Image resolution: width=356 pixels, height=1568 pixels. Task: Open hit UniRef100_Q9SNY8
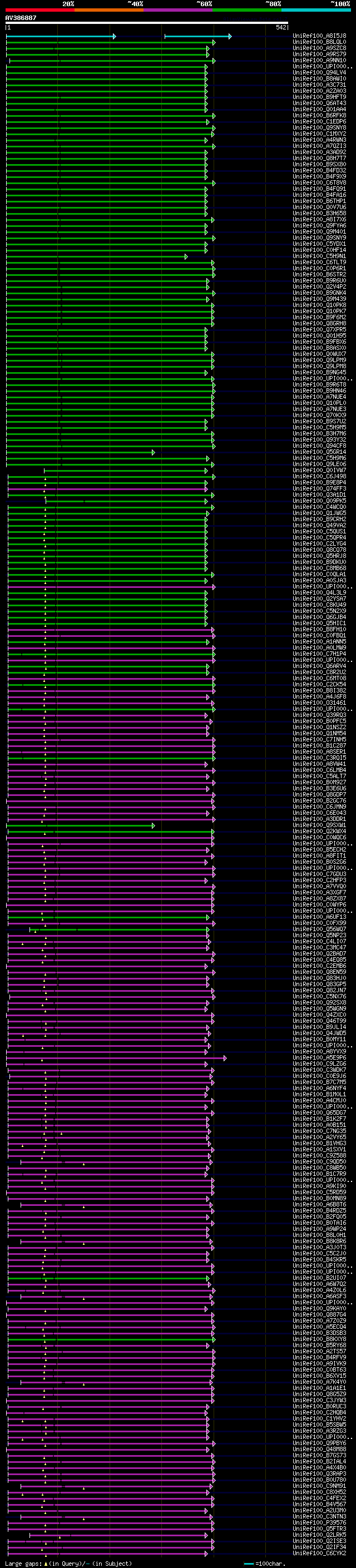click(x=319, y=128)
